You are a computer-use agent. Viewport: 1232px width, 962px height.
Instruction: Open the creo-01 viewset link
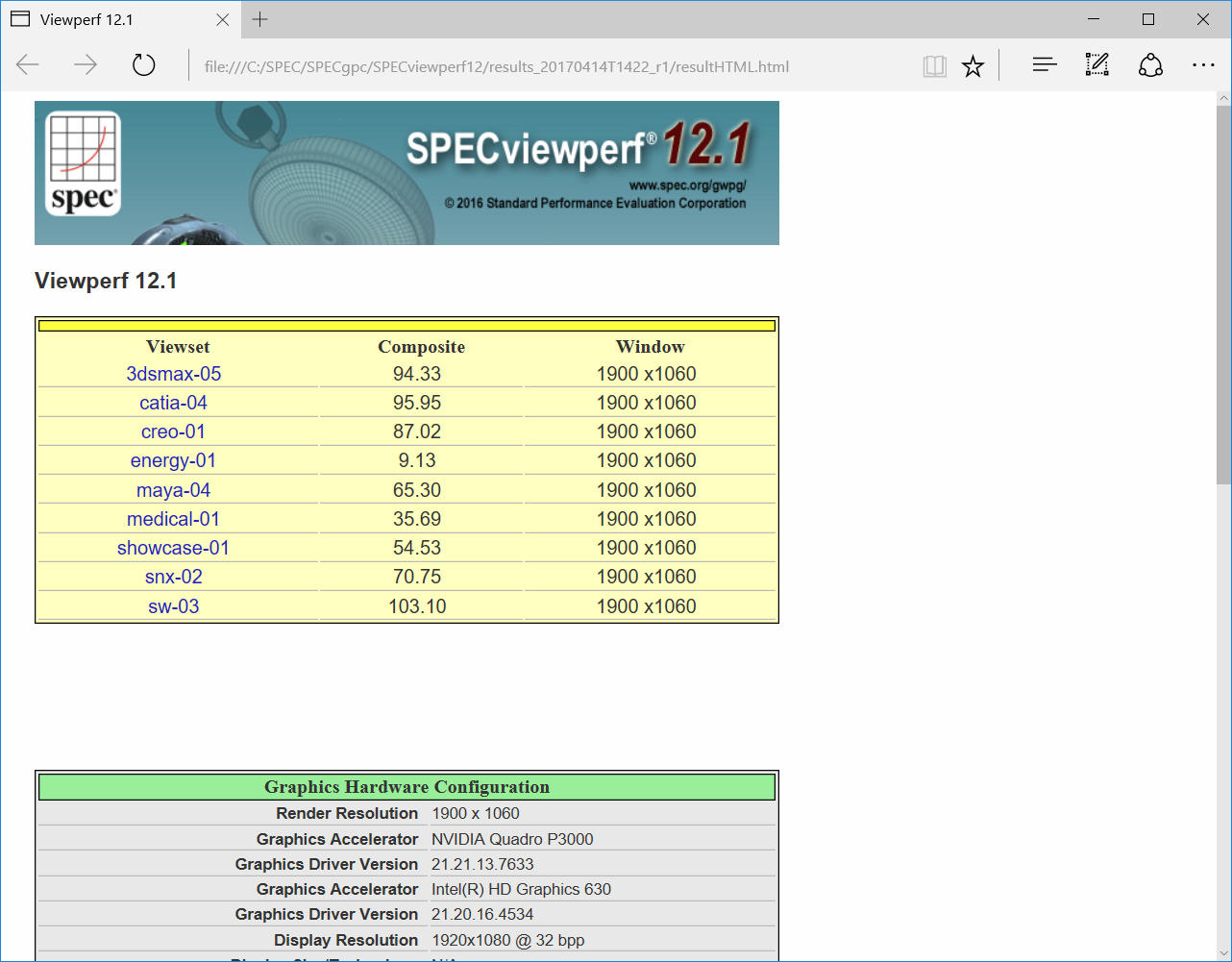click(174, 432)
